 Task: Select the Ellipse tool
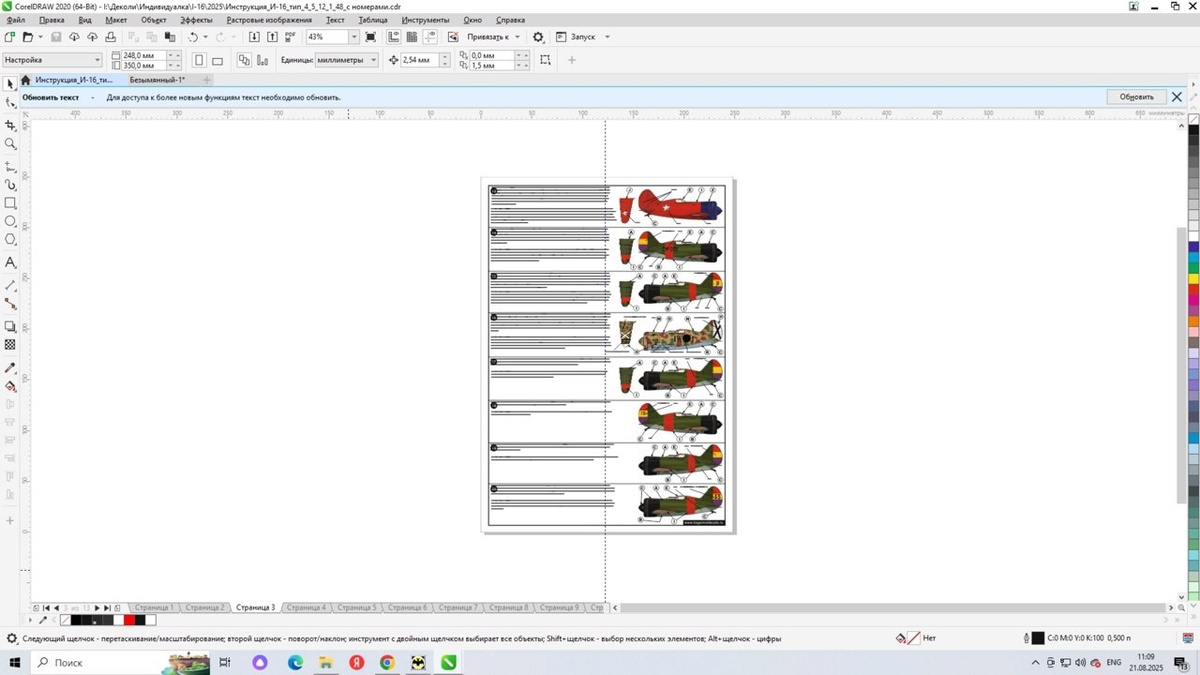click(x=10, y=221)
